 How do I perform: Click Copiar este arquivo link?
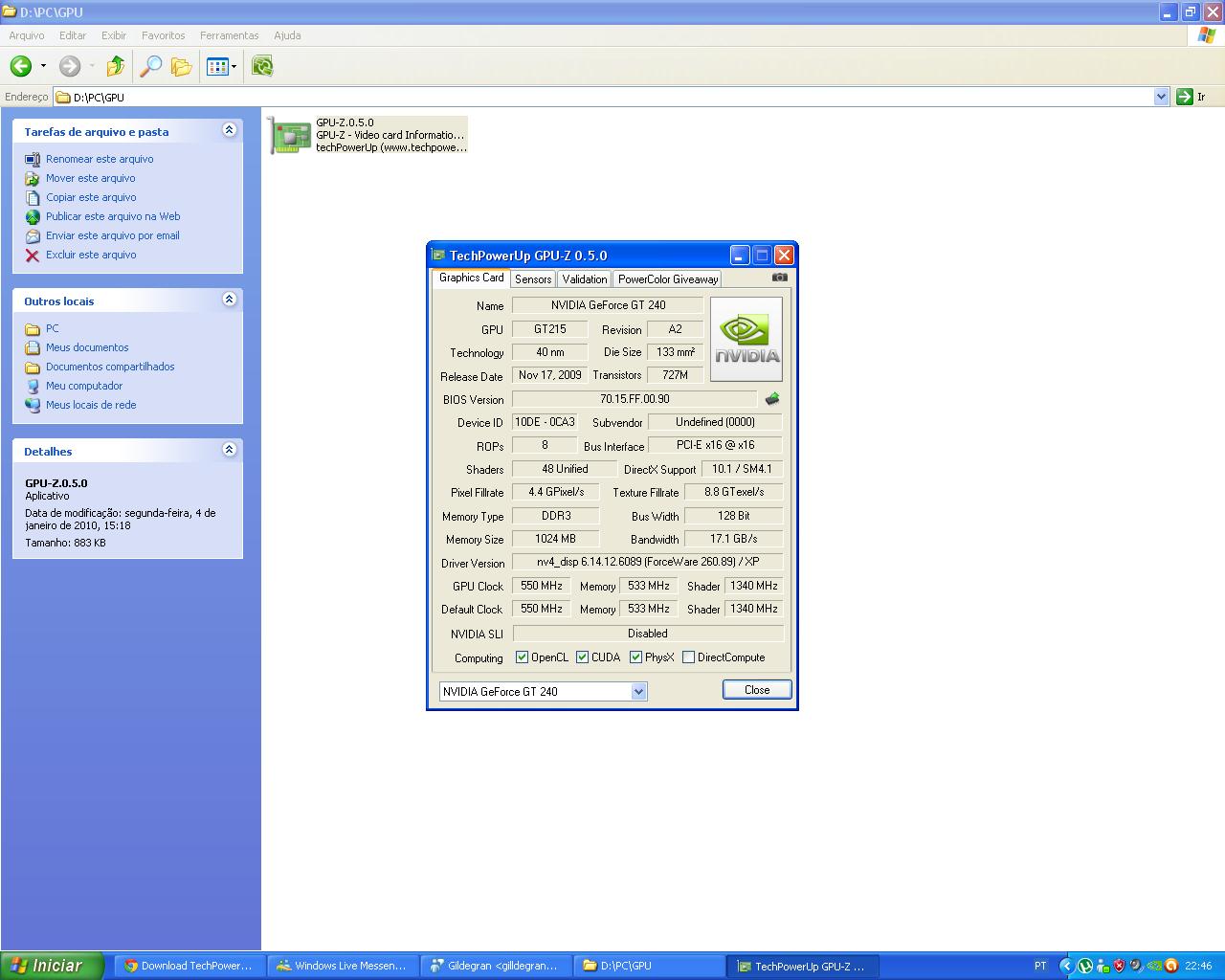(x=91, y=197)
